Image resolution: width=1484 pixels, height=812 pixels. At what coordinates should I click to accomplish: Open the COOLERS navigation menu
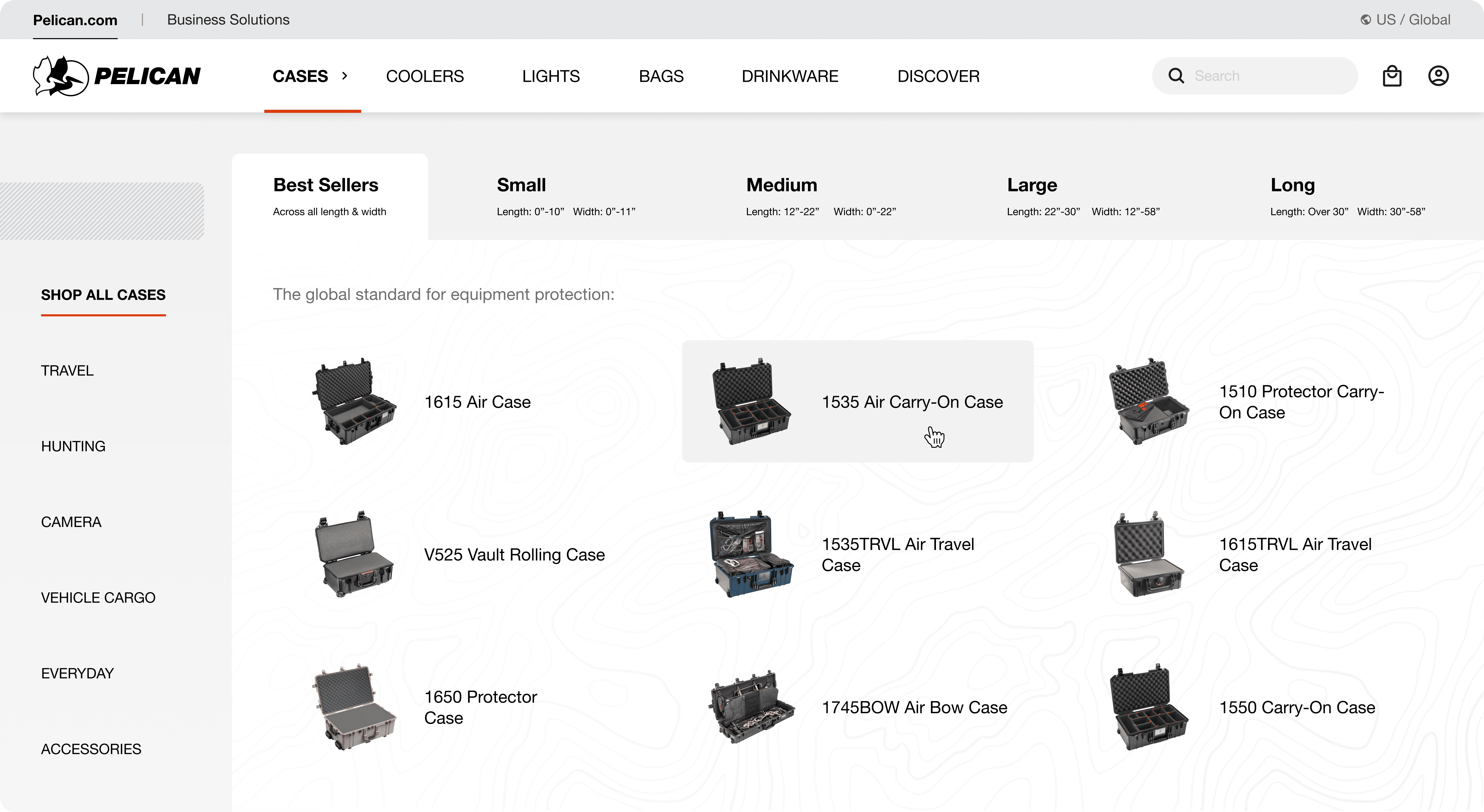click(425, 76)
